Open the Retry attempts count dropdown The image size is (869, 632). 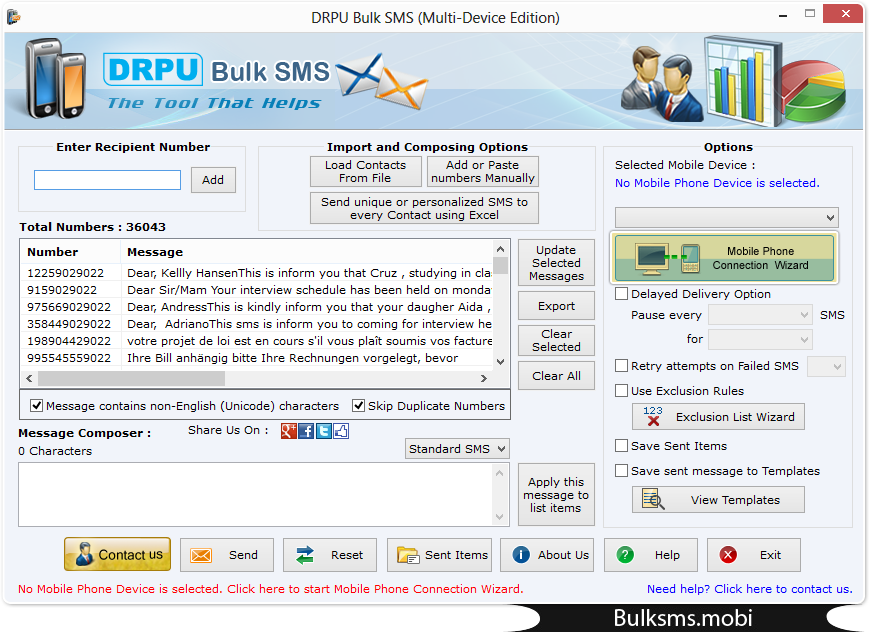pyautogui.click(x=826, y=366)
